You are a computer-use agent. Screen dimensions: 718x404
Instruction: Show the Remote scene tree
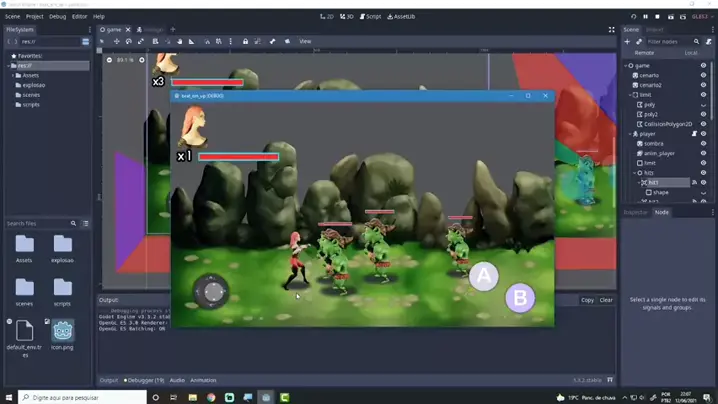pyautogui.click(x=644, y=53)
